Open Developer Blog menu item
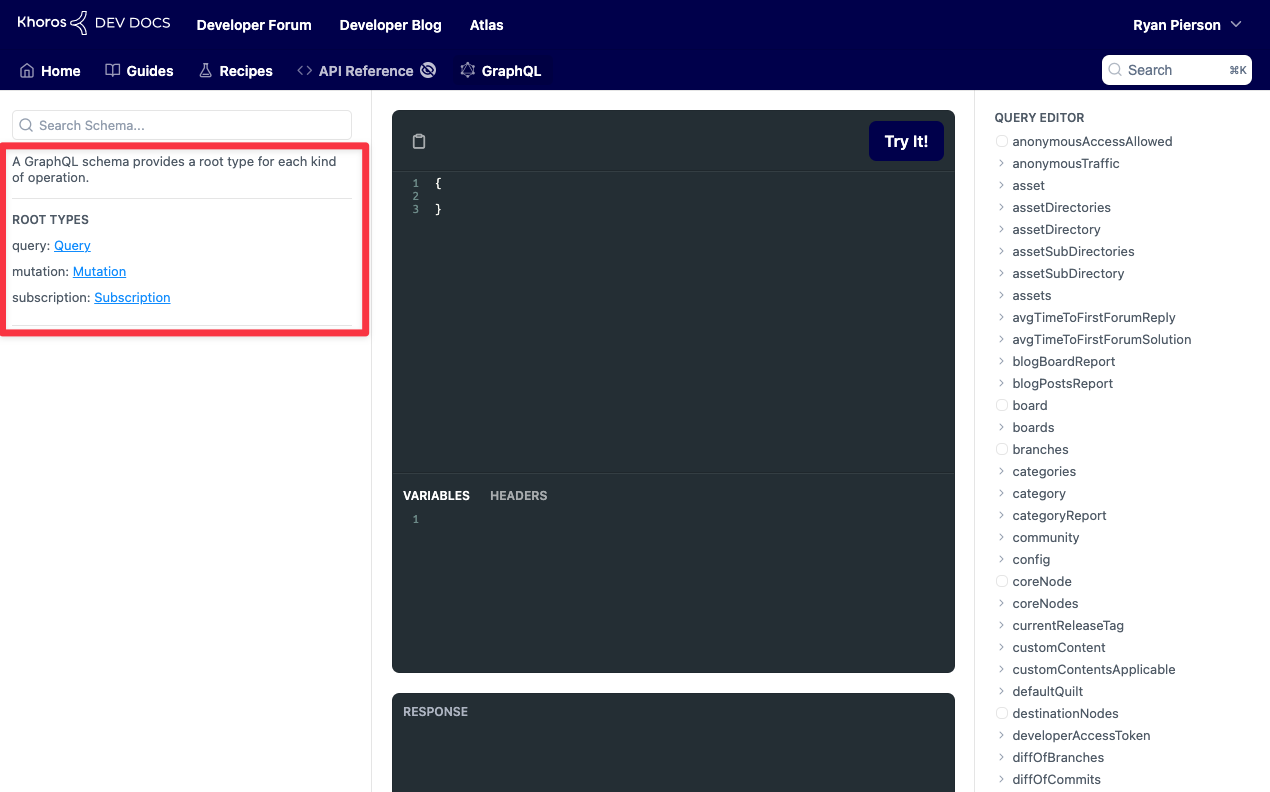The height and width of the screenshot is (792, 1270). 390,25
